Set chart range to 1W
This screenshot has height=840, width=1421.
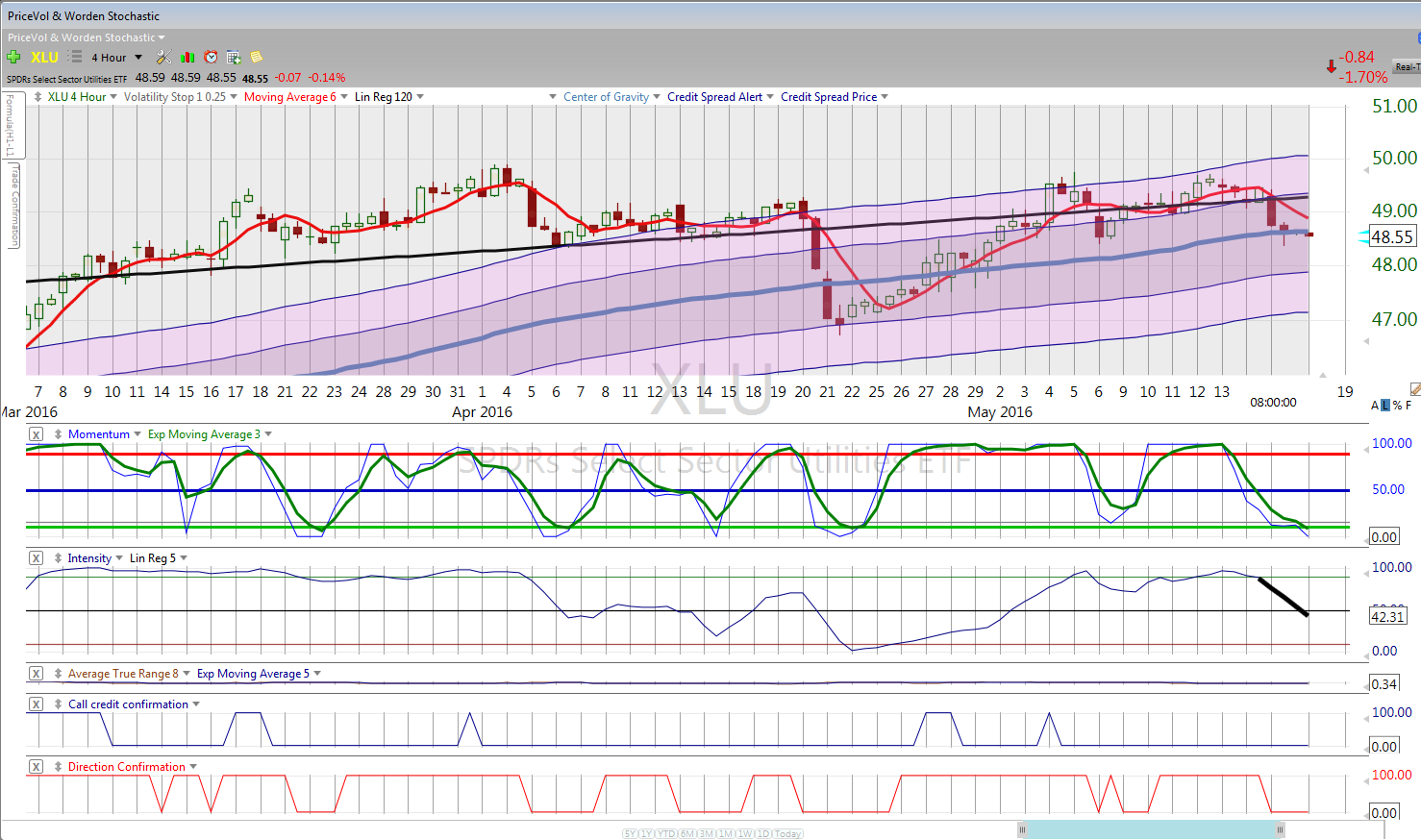click(744, 834)
